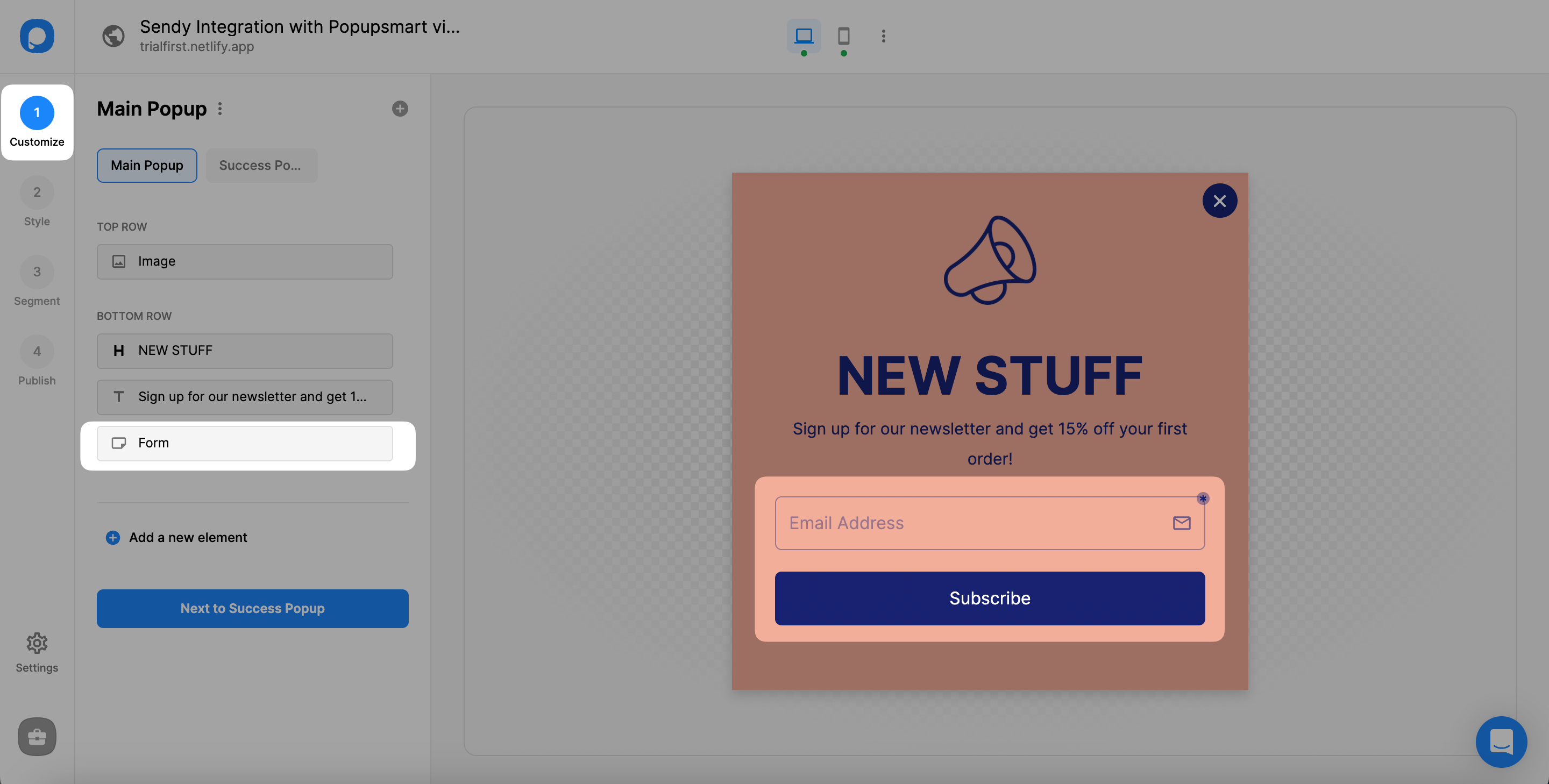Screen dimensions: 1549x784
Task: Click the briefcase icon in sidebar
Action: pyautogui.click(x=37, y=737)
